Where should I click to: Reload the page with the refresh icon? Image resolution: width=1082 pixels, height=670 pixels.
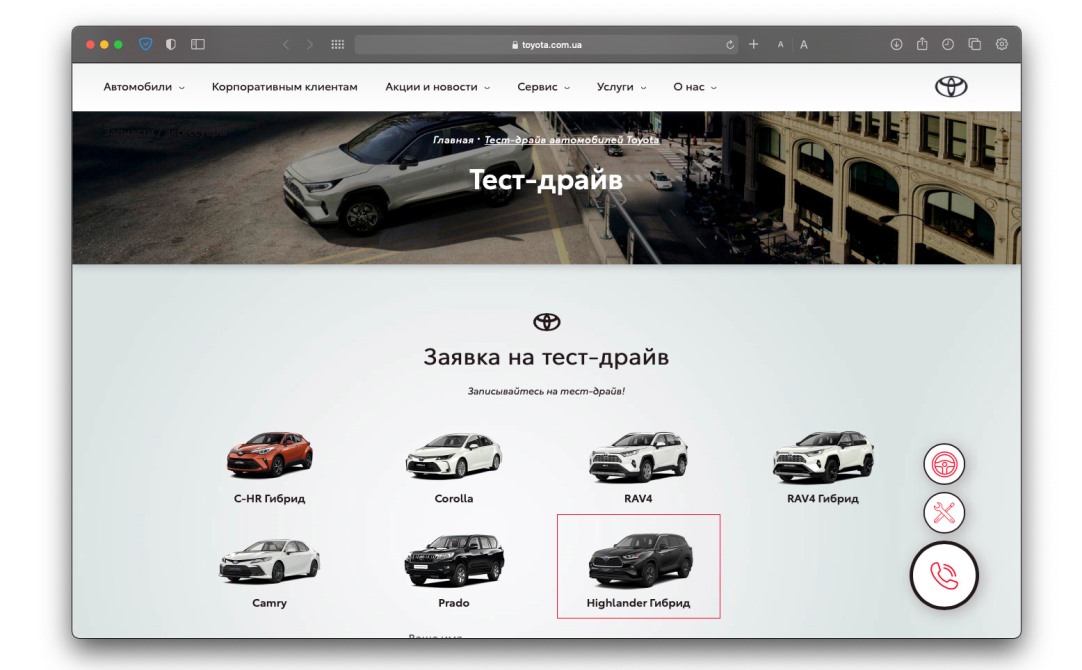click(x=730, y=45)
